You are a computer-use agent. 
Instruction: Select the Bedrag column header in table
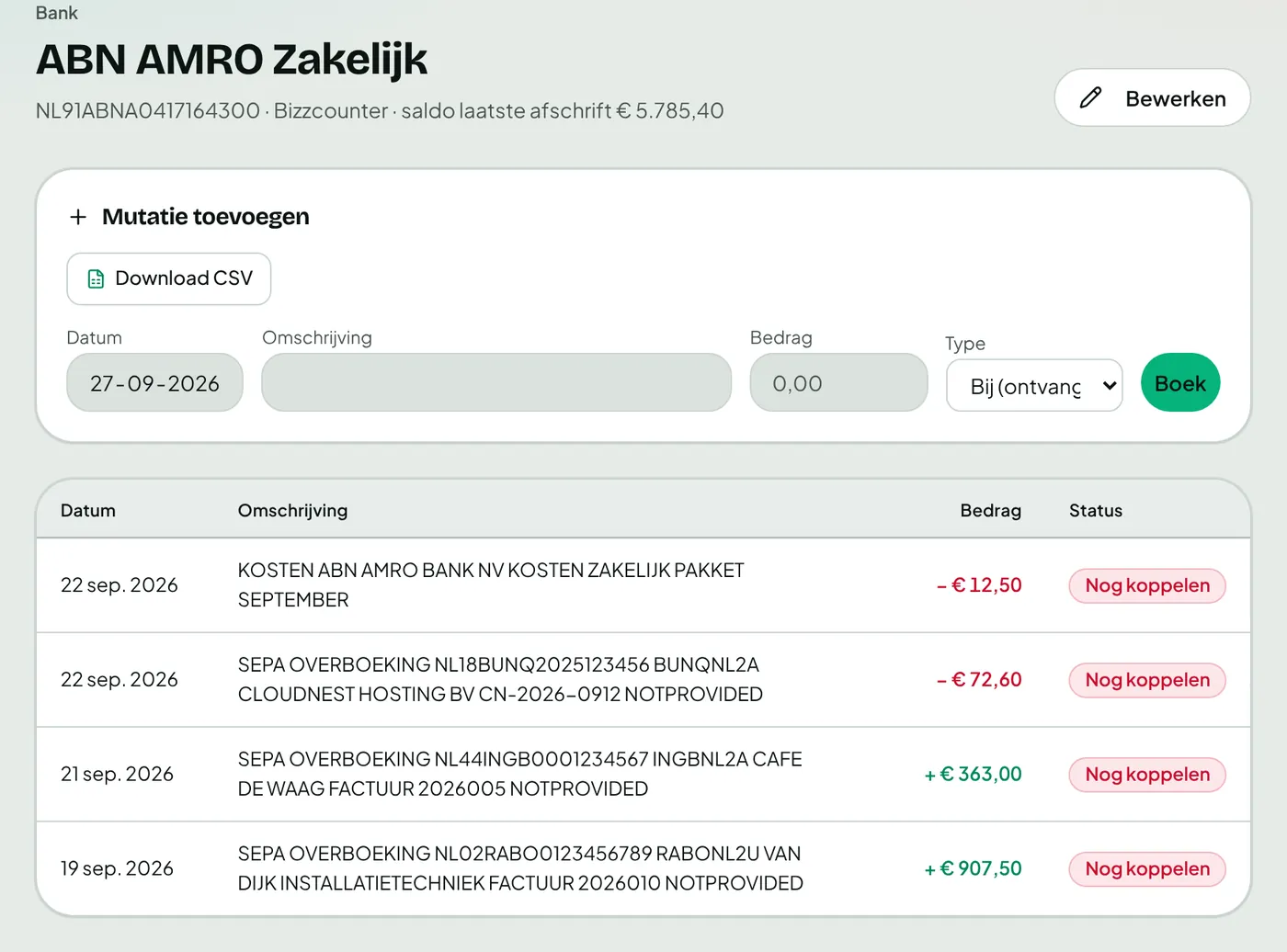pos(990,510)
